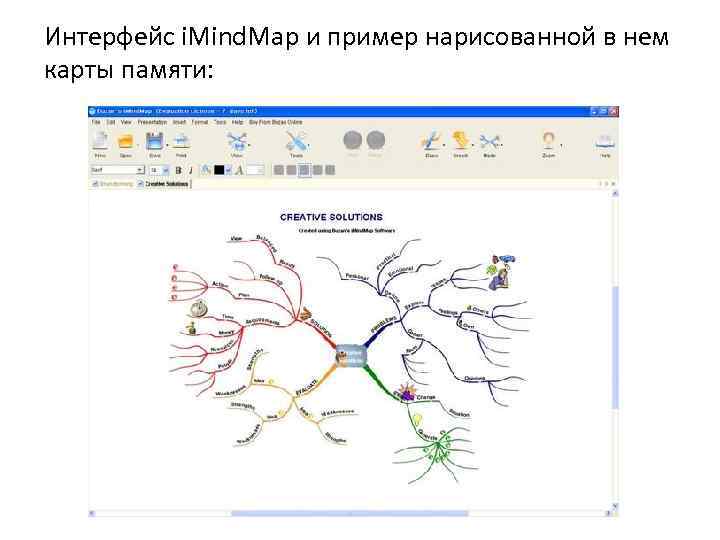Click the clock image on the Time branch

tap(198, 308)
